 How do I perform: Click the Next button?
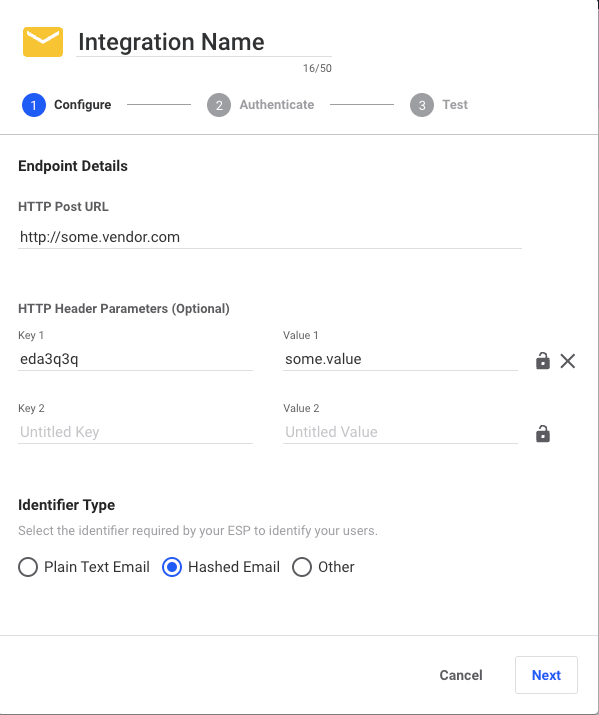[x=546, y=675]
